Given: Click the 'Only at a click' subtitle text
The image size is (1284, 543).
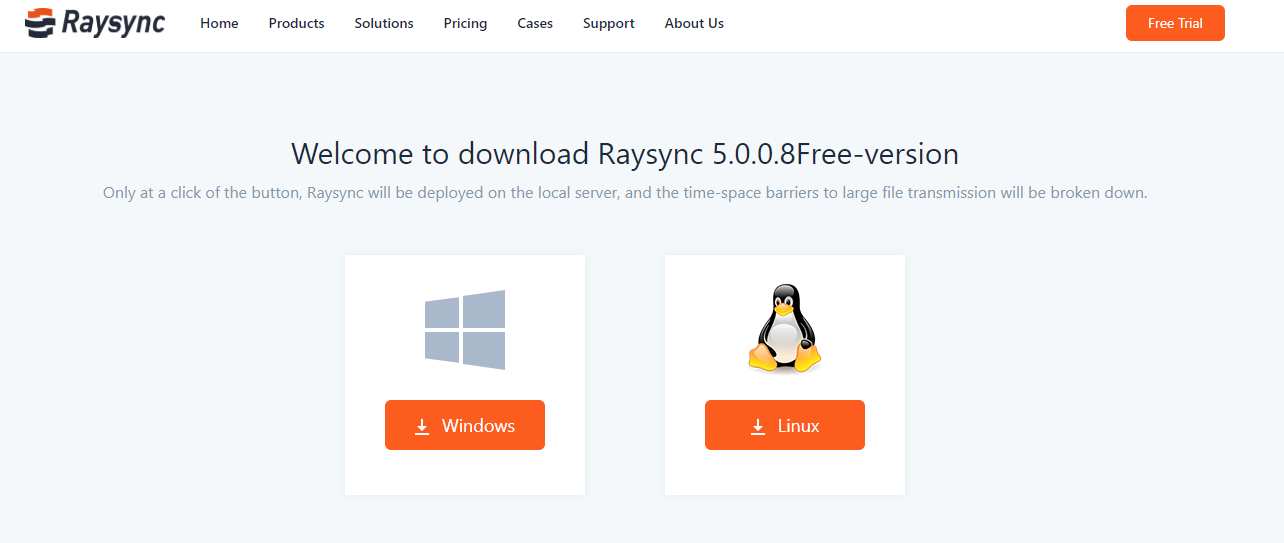Looking at the screenshot, I should (x=625, y=192).
